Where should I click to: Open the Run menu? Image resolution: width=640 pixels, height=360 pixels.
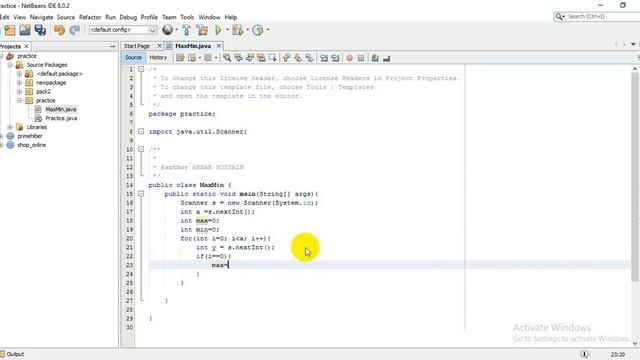coord(110,17)
